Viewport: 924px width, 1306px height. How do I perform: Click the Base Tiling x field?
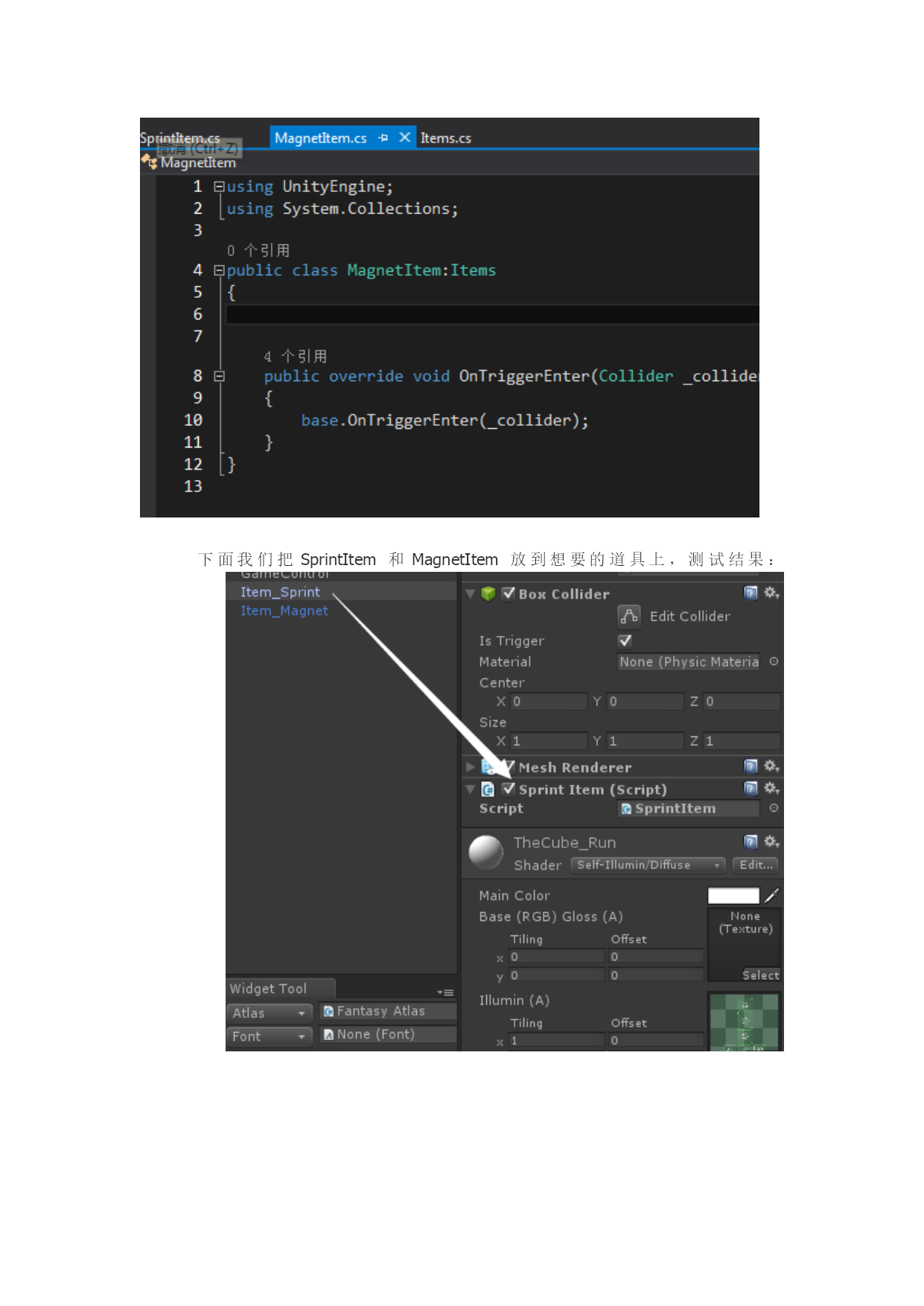[x=557, y=957]
